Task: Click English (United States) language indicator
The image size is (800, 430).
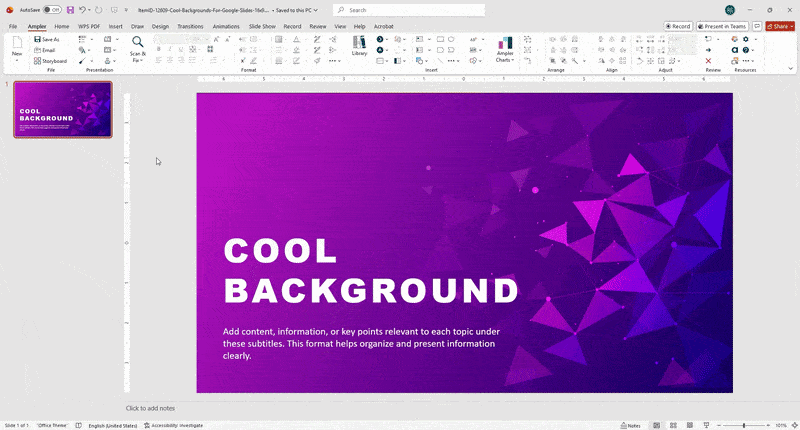Action: pyautogui.click(x=113, y=425)
